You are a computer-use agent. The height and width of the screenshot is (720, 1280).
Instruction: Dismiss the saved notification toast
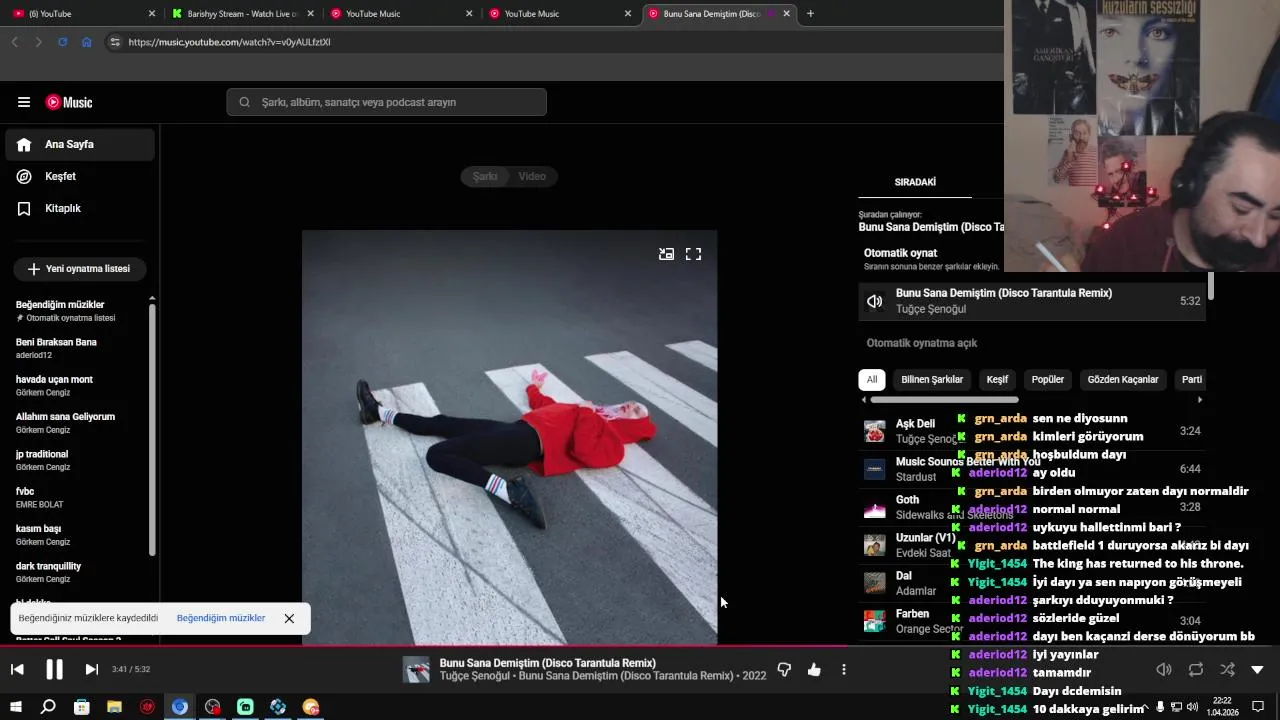pyautogui.click(x=289, y=618)
